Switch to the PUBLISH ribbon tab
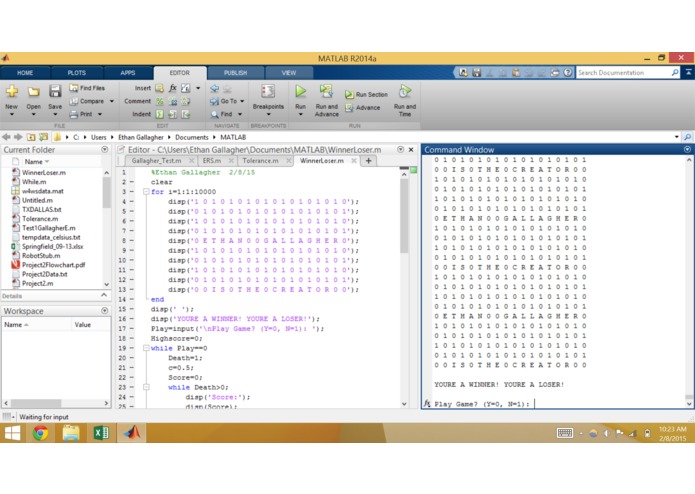This screenshot has width=695, height=494. (x=235, y=73)
